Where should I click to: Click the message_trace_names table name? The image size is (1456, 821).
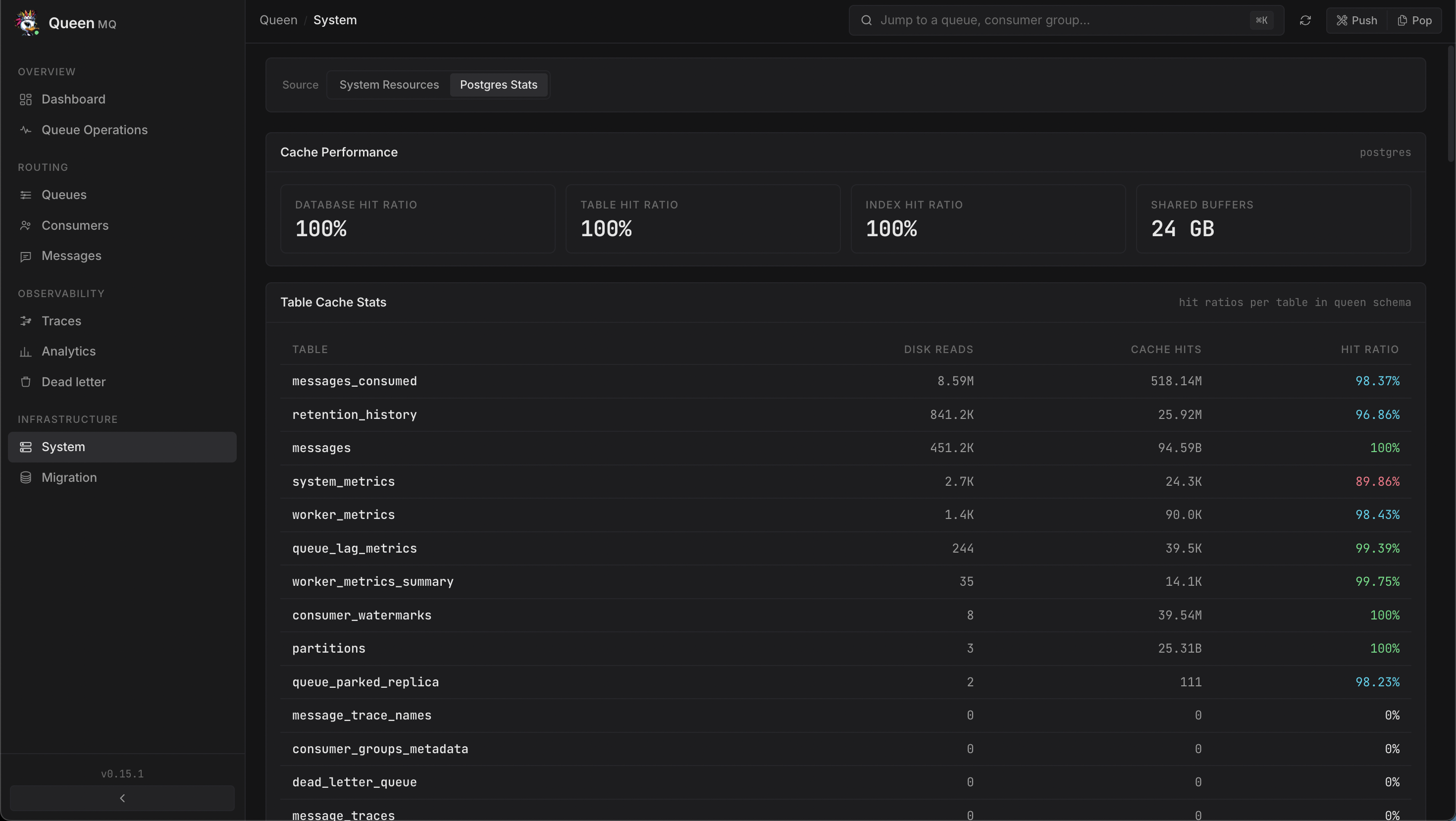[x=362, y=716]
